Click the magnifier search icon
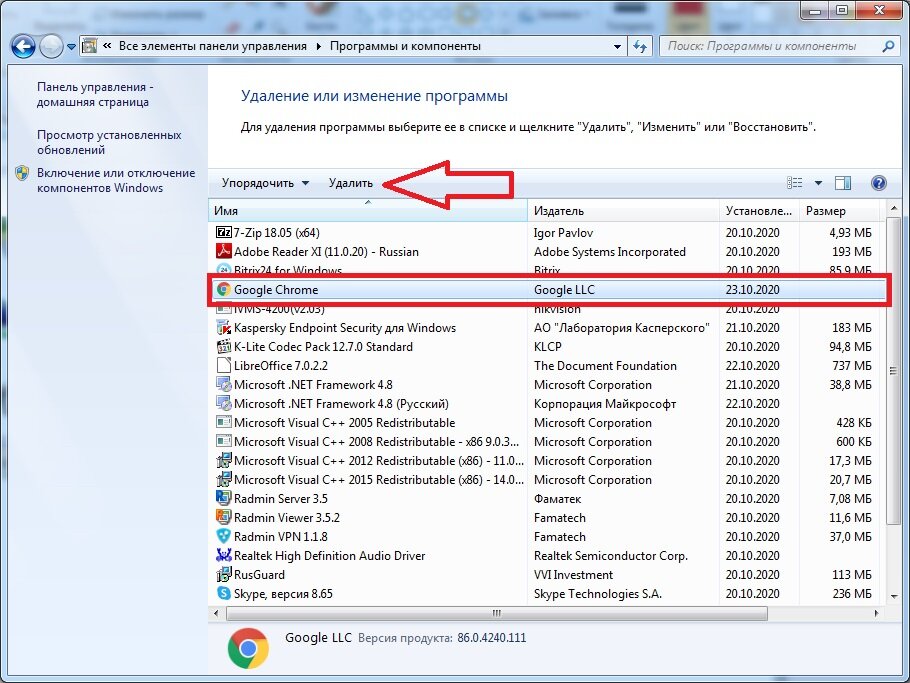 point(888,46)
